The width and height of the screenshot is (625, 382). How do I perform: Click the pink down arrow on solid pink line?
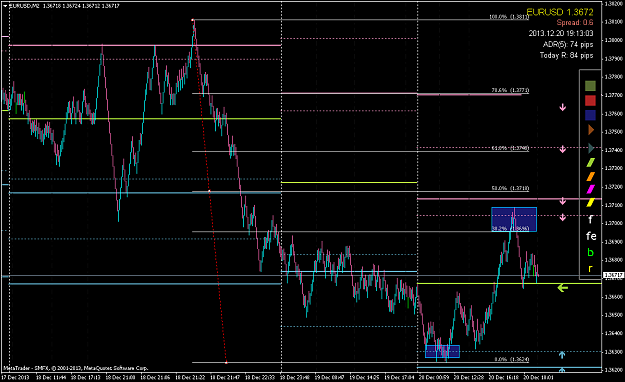(562, 201)
